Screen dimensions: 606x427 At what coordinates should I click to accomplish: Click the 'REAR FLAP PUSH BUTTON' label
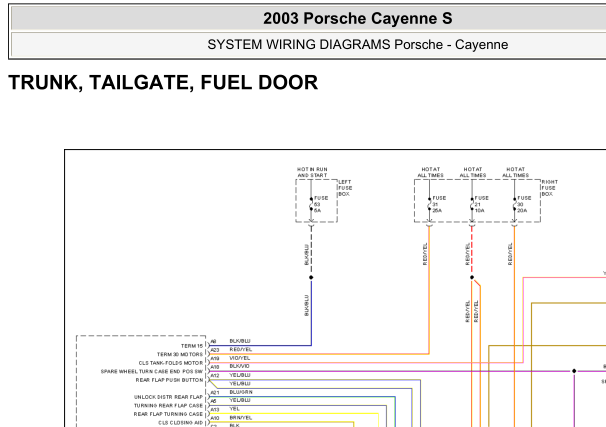[169, 380]
